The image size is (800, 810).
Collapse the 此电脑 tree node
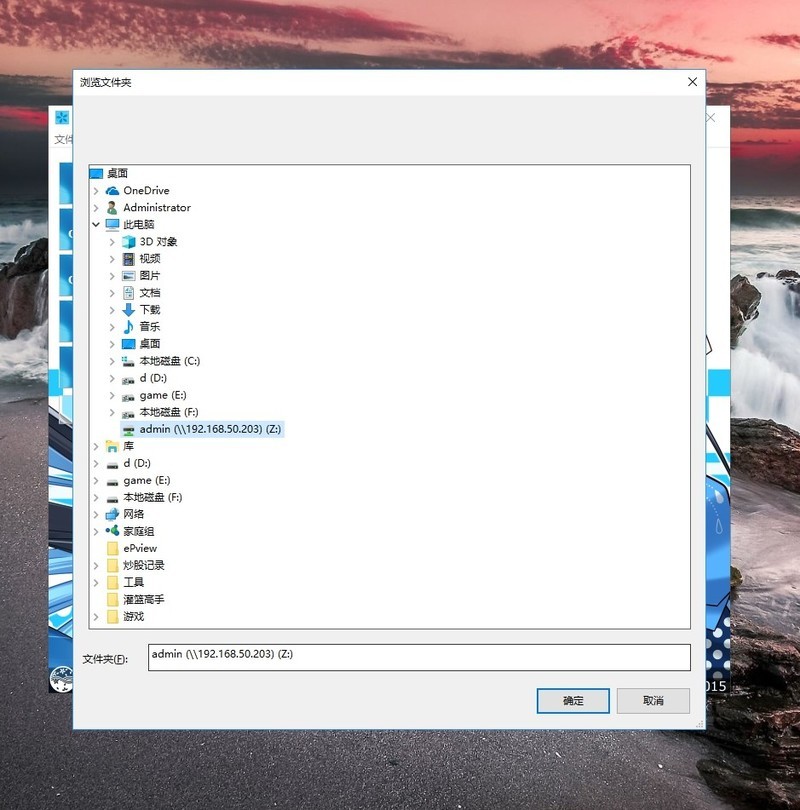[96, 225]
